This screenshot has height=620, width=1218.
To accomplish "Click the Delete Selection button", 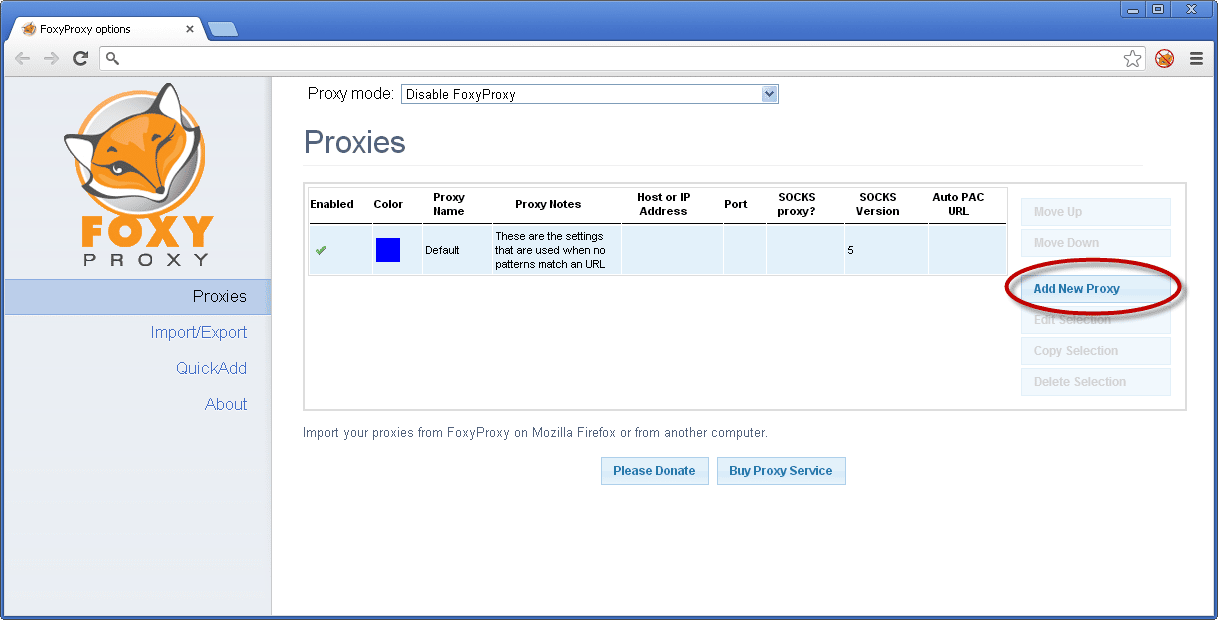I will [x=1095, y=382].
